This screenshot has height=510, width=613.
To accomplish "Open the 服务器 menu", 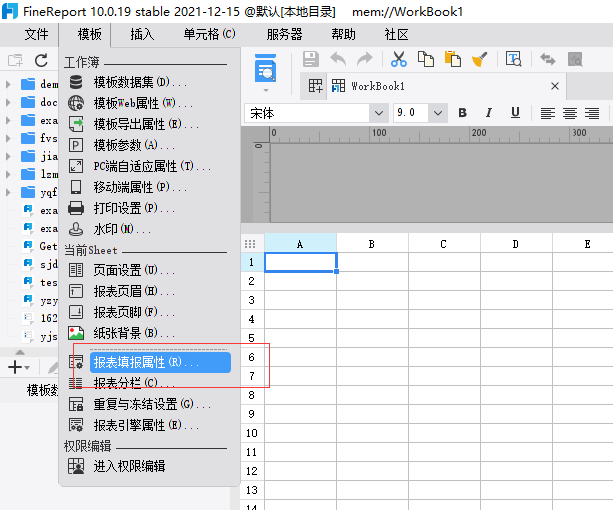I will point(284,35).
